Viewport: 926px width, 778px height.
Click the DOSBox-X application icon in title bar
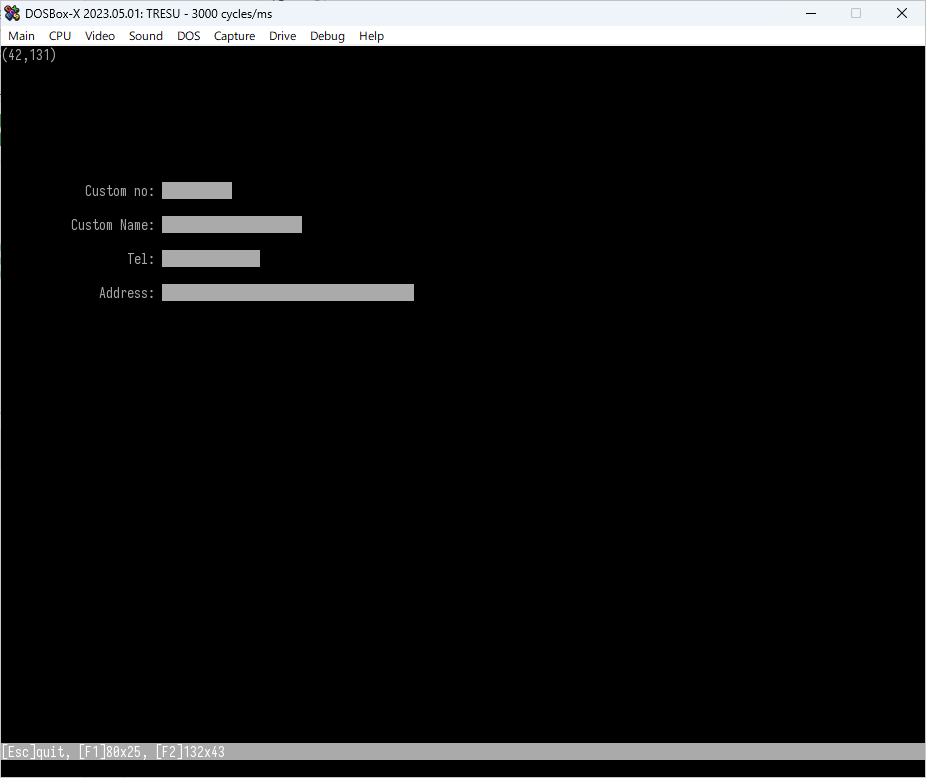click(12, 13)
